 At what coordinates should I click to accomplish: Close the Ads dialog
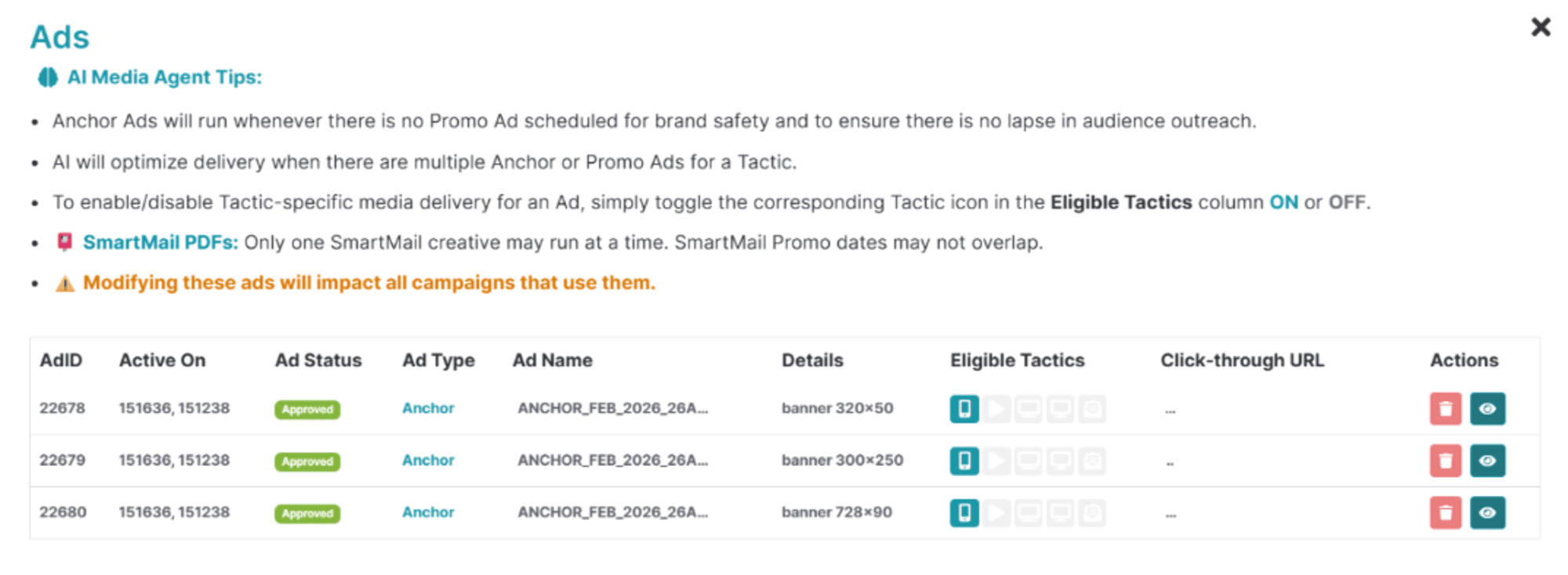[1541, 27]
